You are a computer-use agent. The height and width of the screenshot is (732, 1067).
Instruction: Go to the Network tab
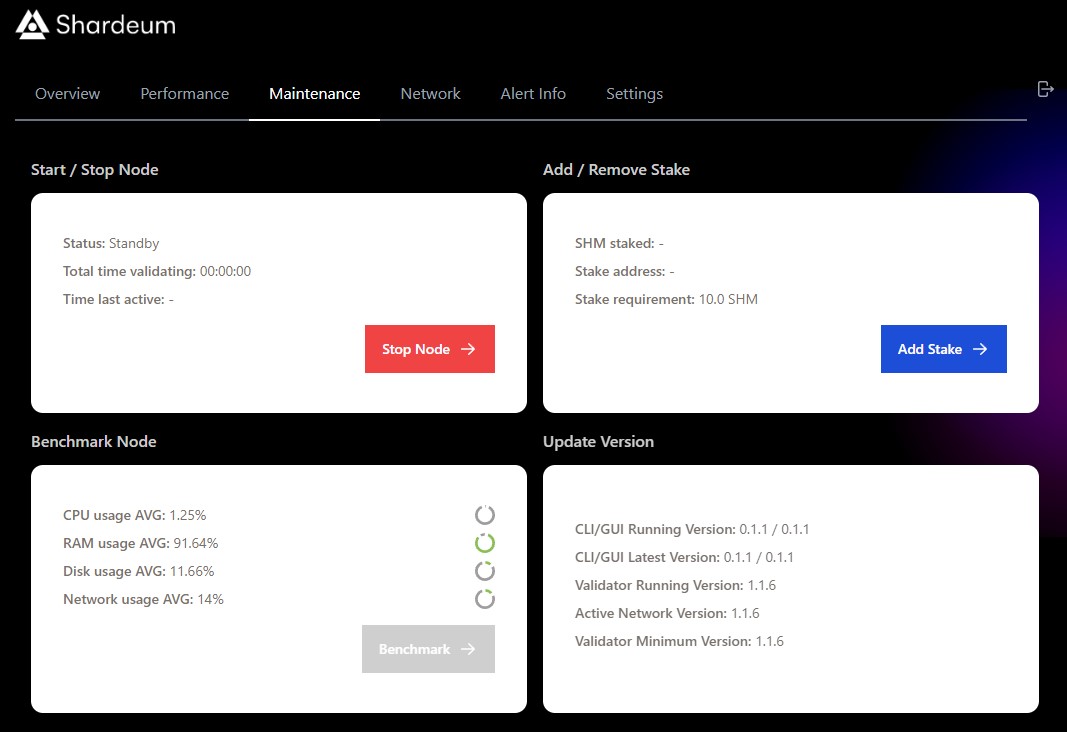pyautogui.click(x=430, y=94)
